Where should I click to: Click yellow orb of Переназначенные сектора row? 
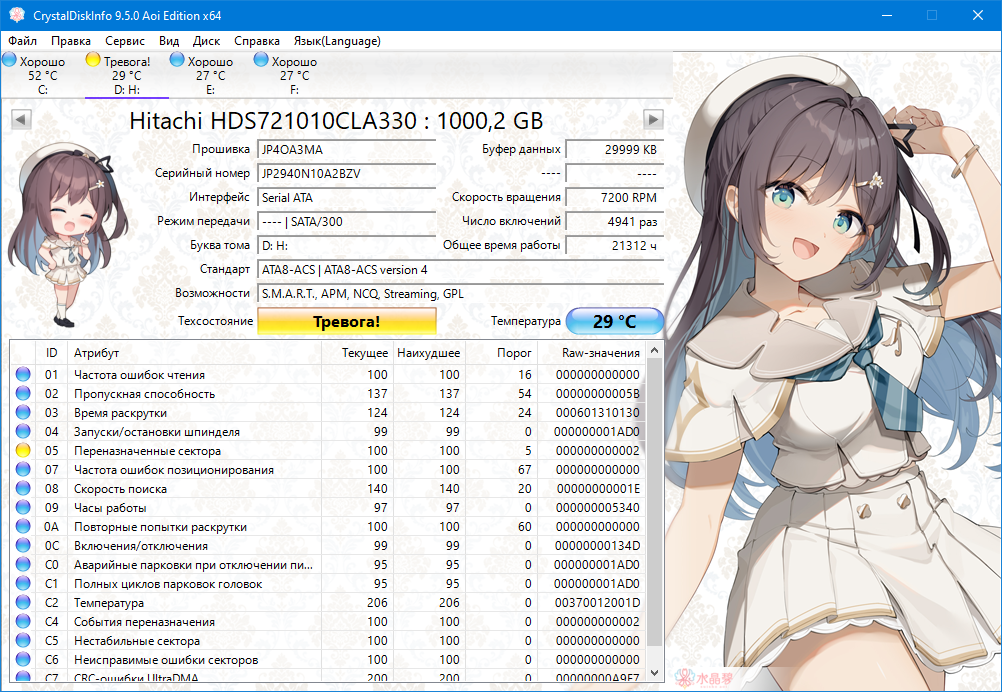point(23,450)
